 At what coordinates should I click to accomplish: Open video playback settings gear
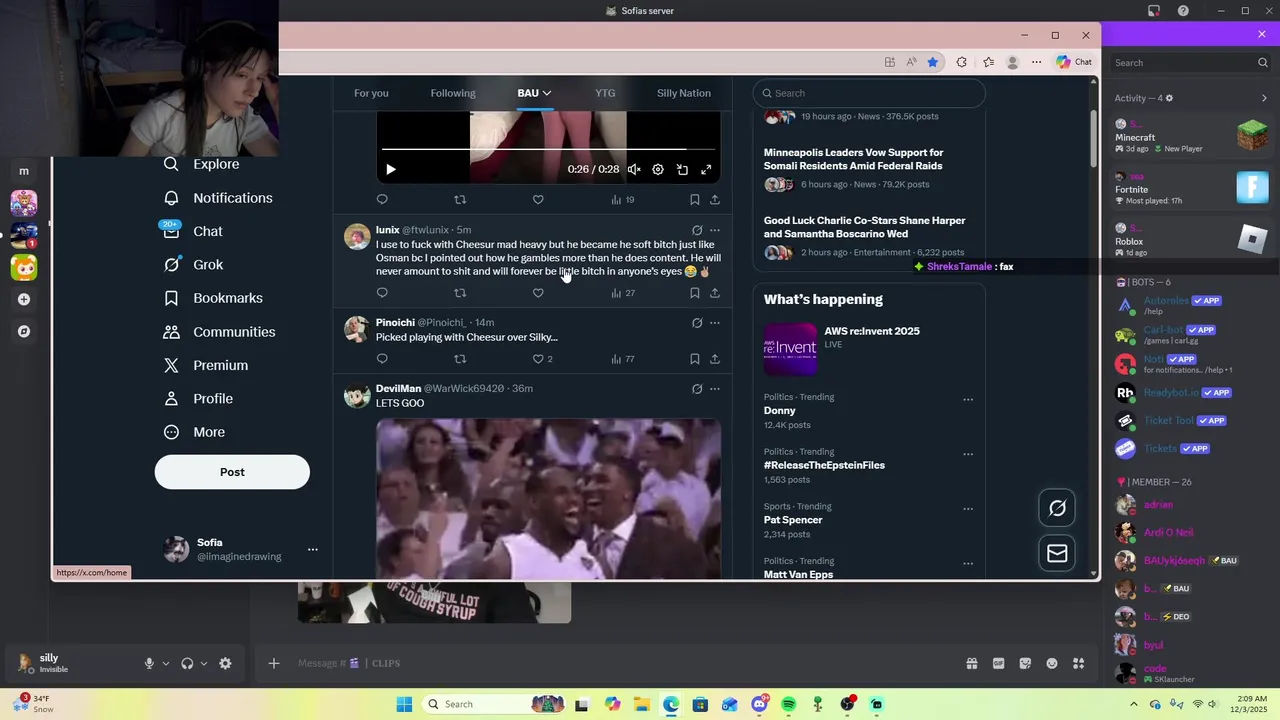pos(658,169)
